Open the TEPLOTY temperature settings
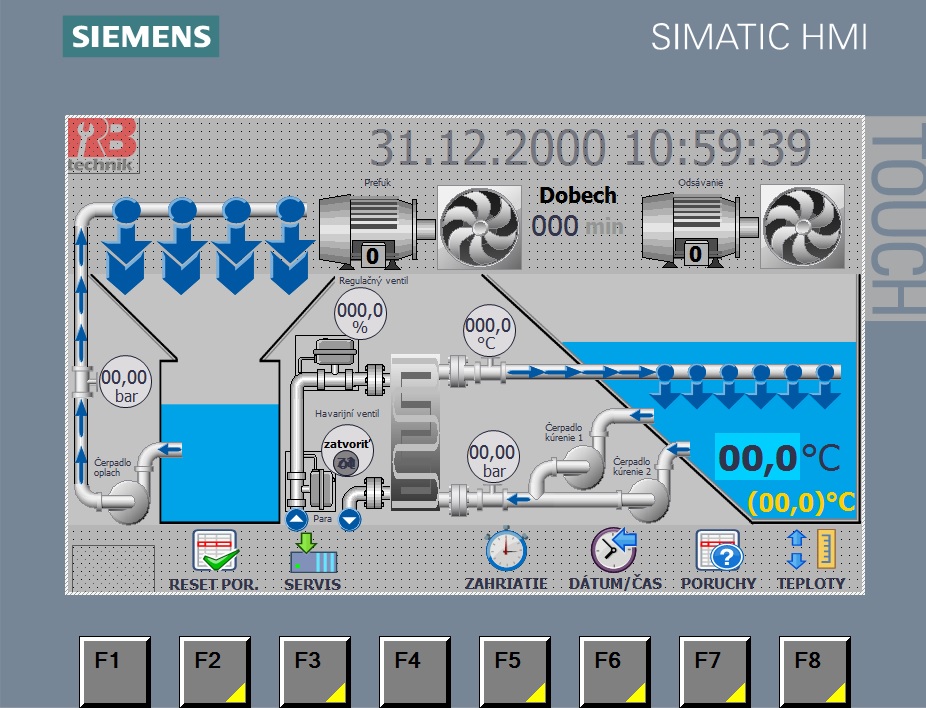The image size is (926, 708). (x=811, y=558)
